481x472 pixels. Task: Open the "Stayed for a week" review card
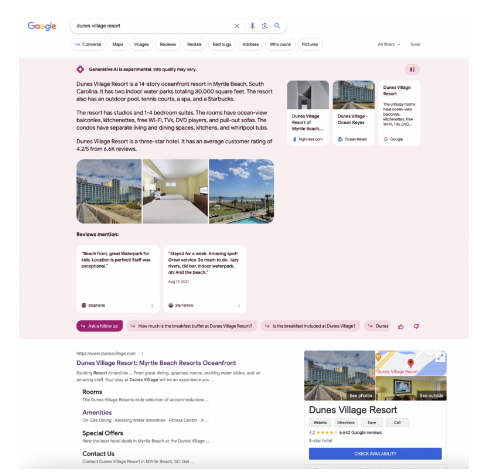[x=205, y=279]
